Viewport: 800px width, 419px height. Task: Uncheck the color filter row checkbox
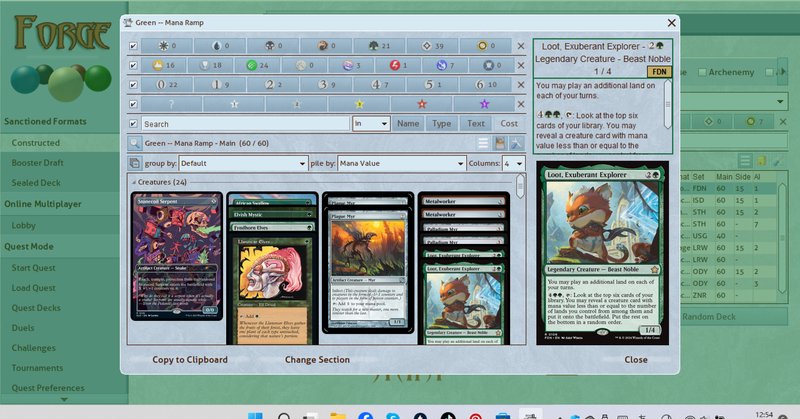point(133,46)
